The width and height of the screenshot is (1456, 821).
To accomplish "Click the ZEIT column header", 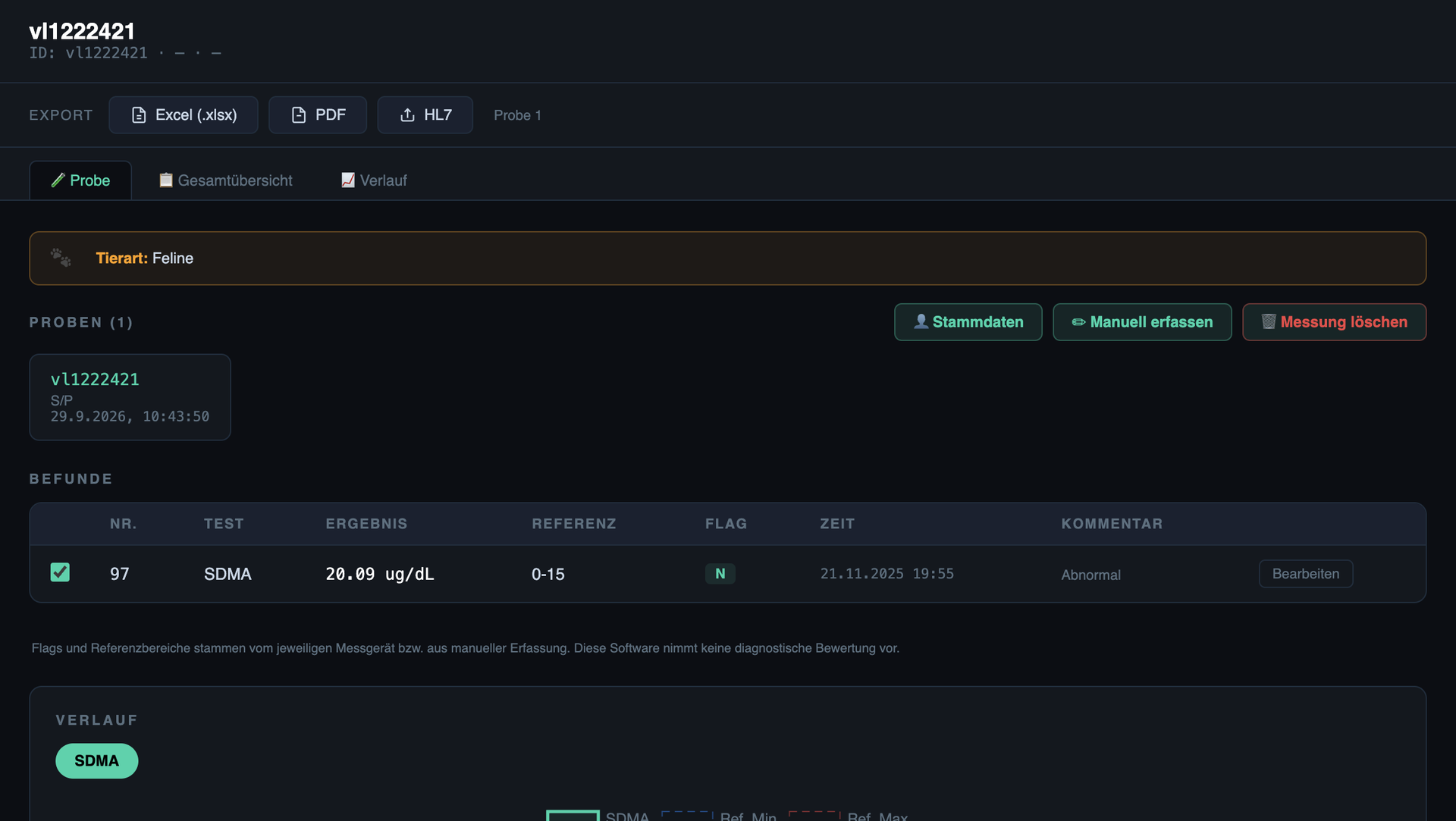I will point(837,524).
